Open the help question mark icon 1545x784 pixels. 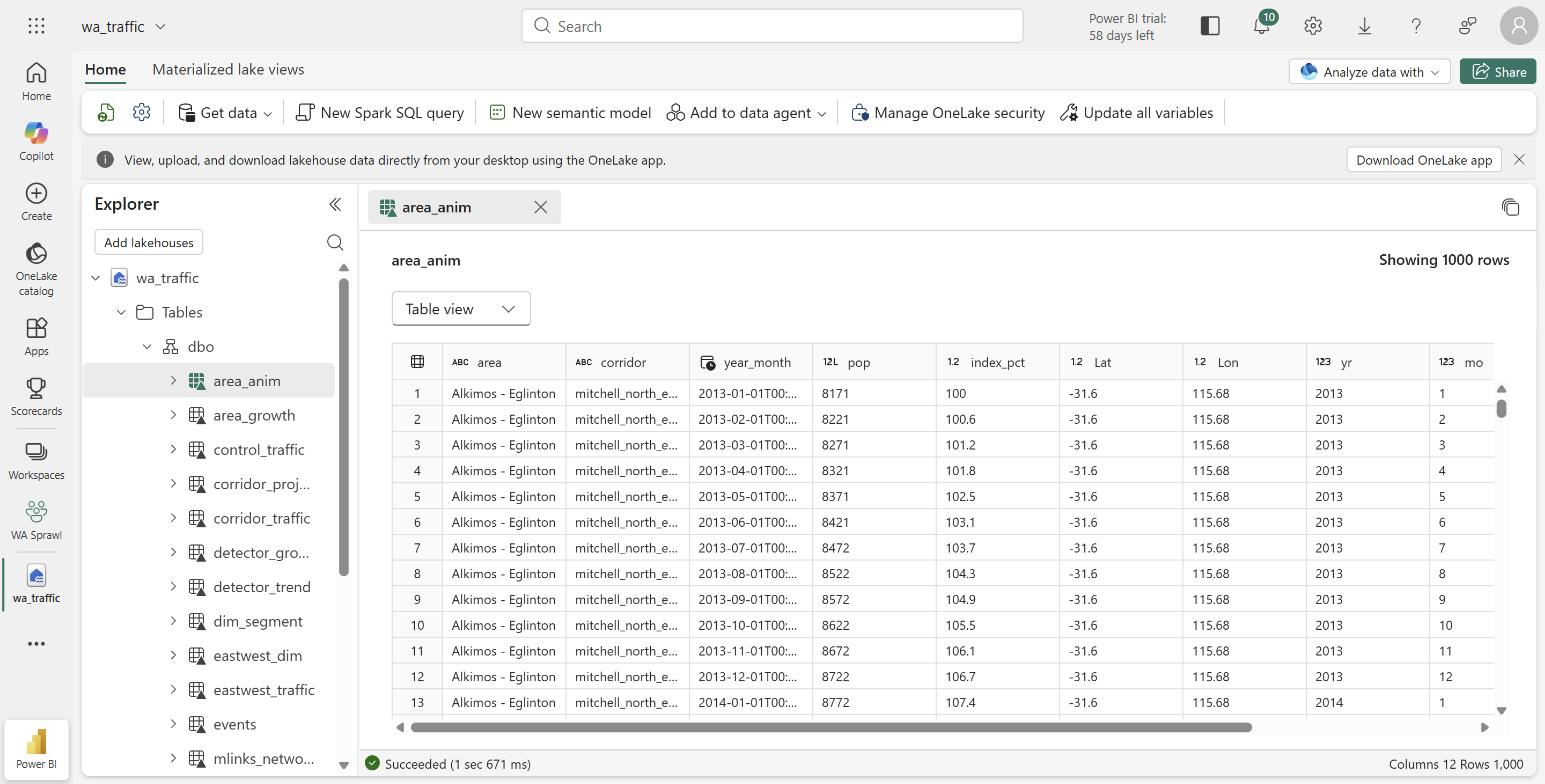point(1416,26)
